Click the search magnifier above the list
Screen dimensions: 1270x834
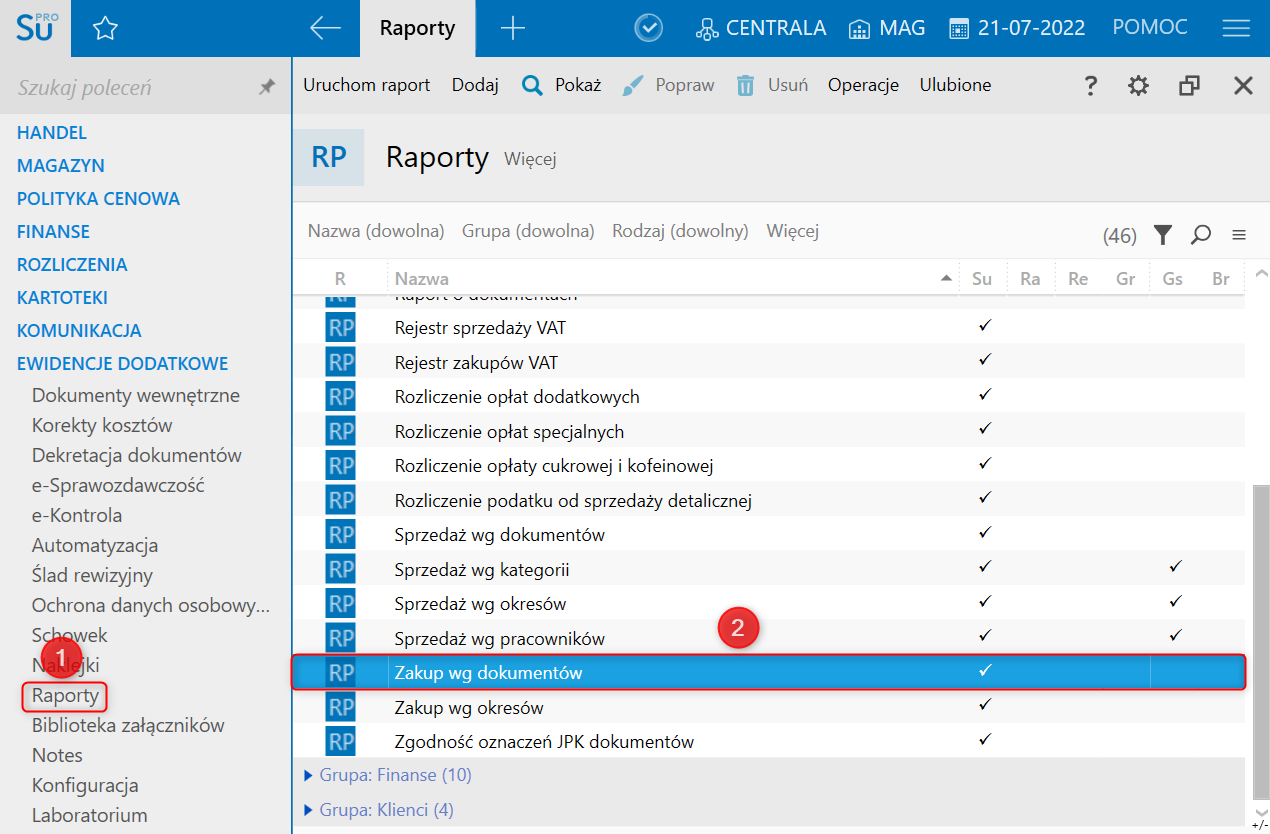click(x=1201, y=235)
